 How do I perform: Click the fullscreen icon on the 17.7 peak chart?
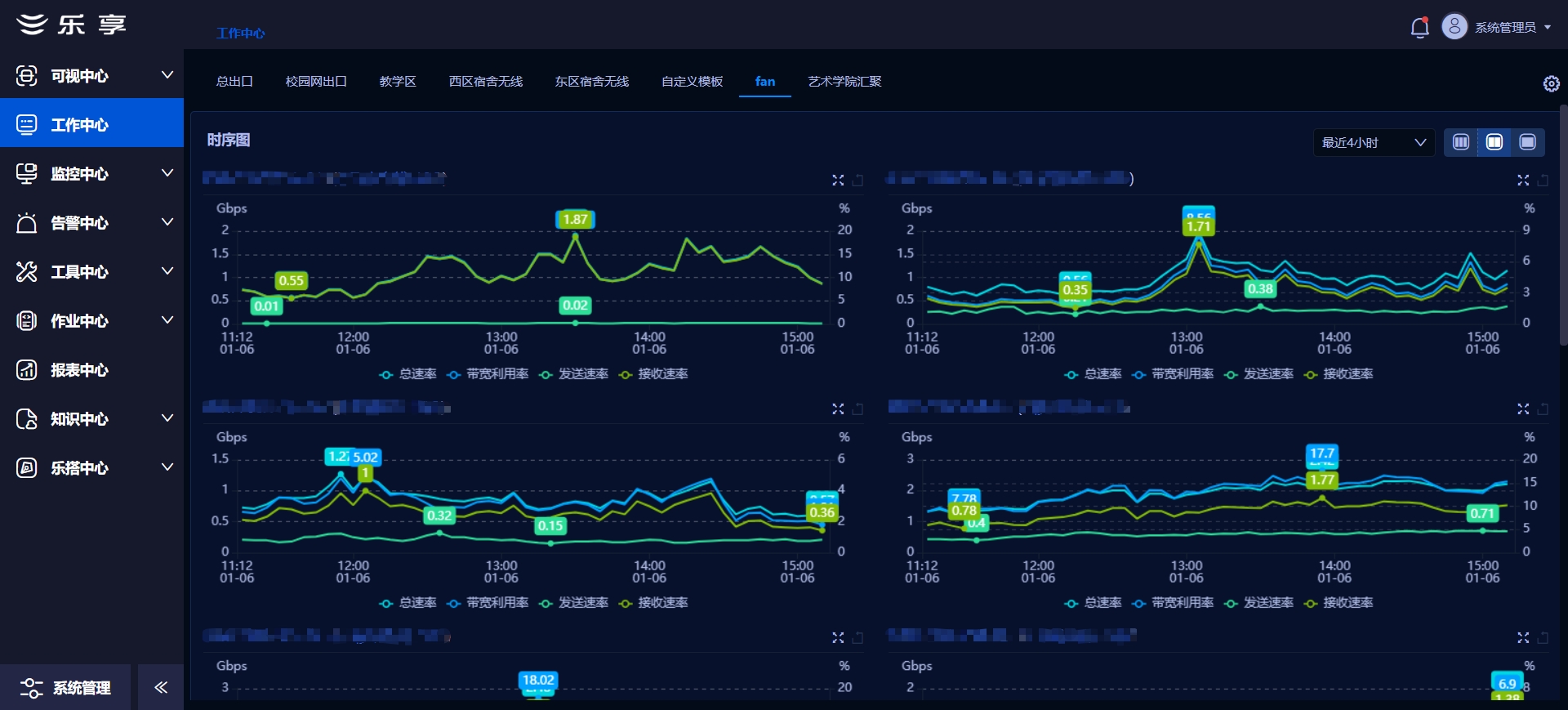click(1523, 409)
